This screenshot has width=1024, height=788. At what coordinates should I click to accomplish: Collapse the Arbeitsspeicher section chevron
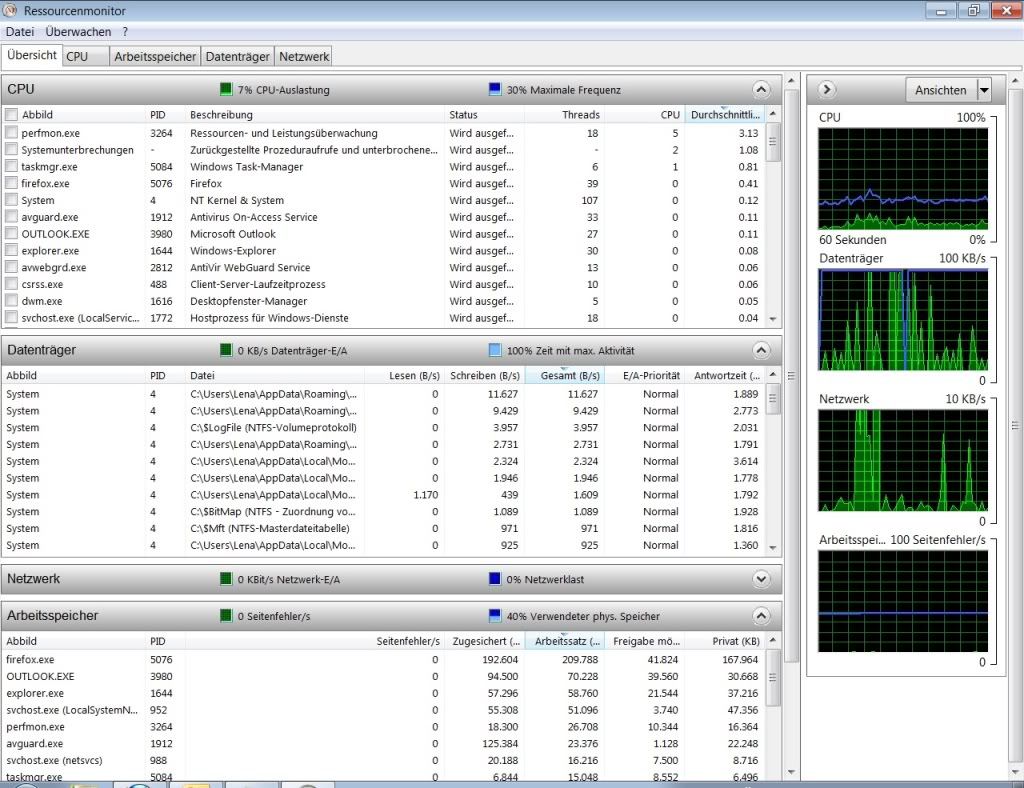[762, 616]
